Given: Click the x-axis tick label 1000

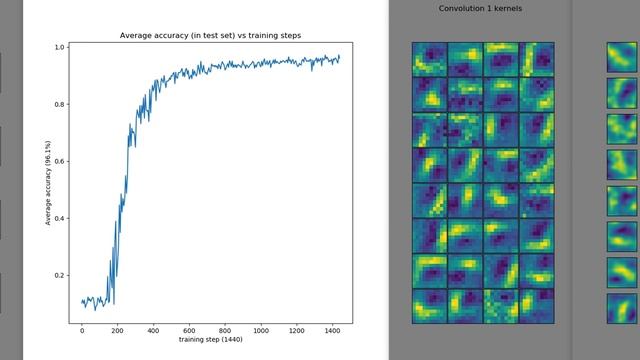Looking at the screenshot, I should tap(261, 331).
